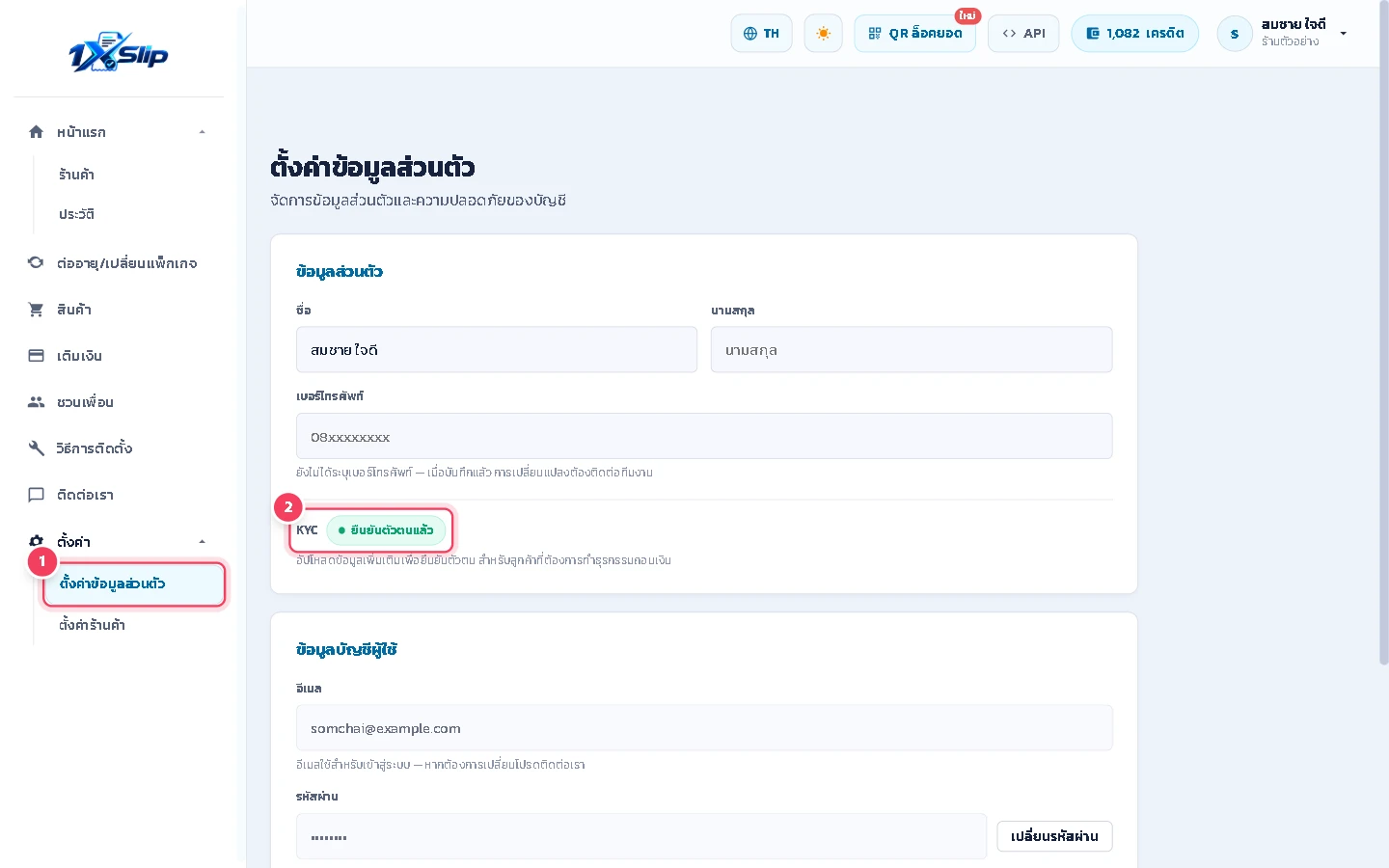Click the 1xSlip logo
Screen dimensions: 1389x868
119,53
